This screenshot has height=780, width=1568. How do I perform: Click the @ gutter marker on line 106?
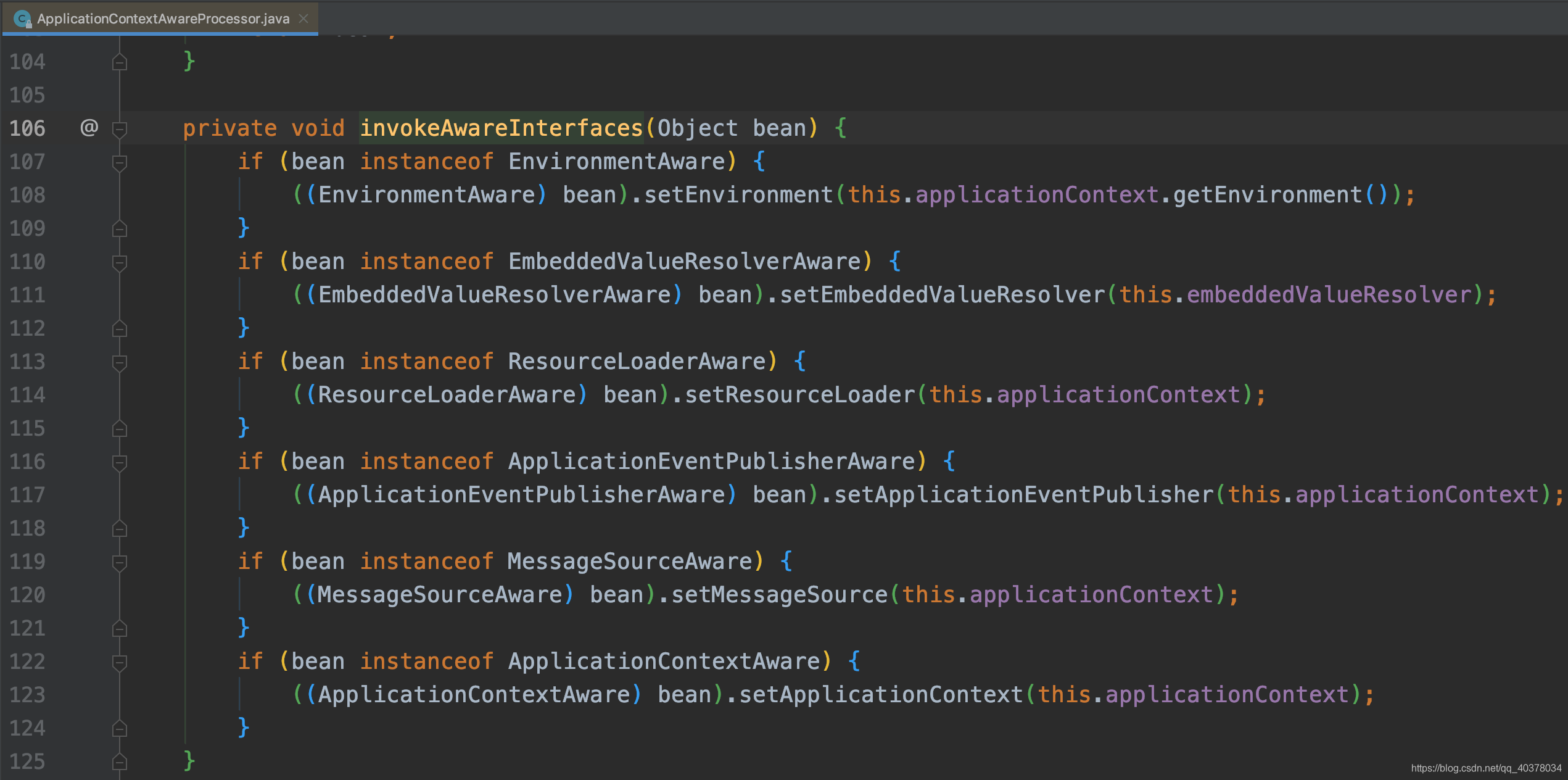coord(89,127)
